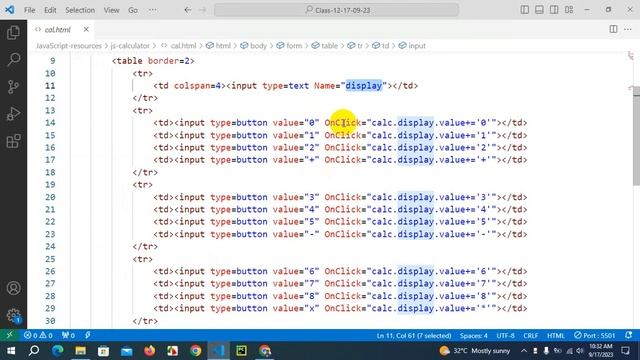Open File Explorer from taskbar
The image size is (640, 360).
click(x=80, y=351)
